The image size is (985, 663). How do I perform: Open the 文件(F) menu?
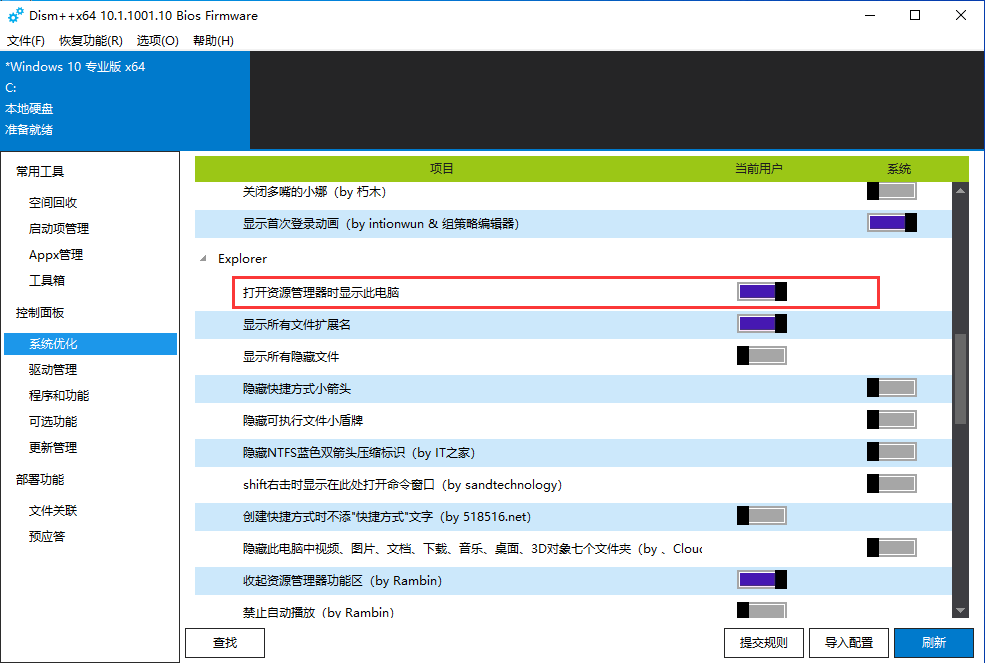coord(26,41)
